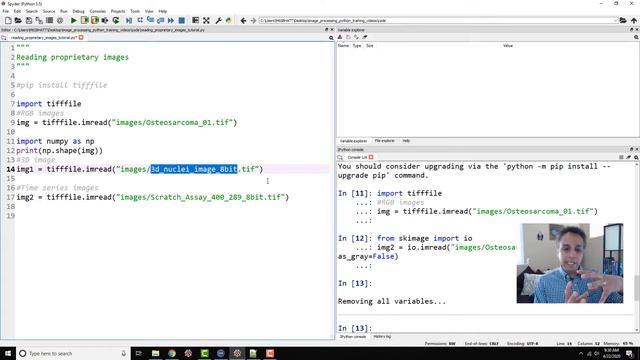Viewport: 640px width, 360px height.
Task: Open the Source menu
Action: (x=49, y=11)
